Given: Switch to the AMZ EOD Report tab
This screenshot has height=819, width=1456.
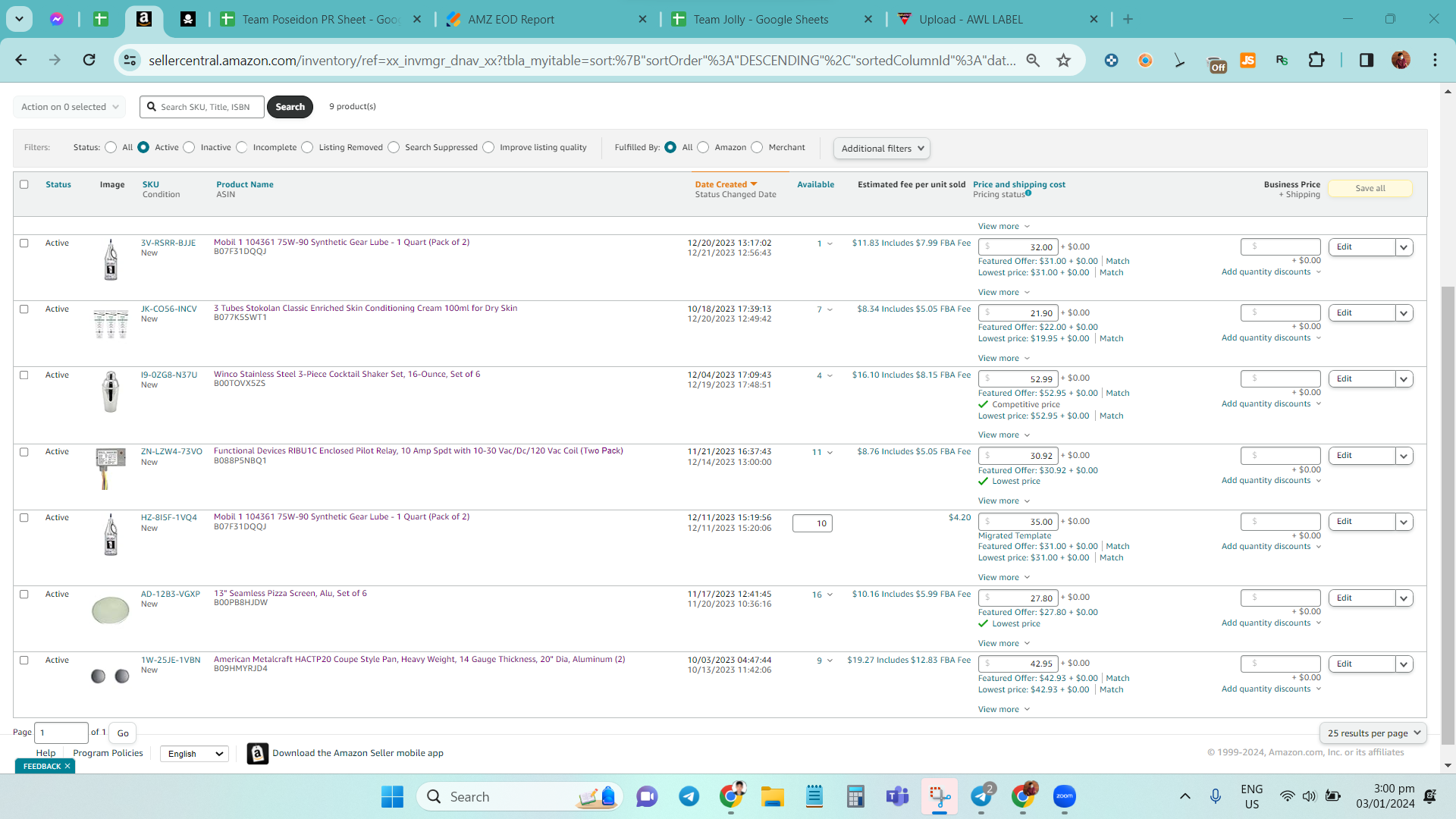Looking at the screenshot, I should coord(546,19).
